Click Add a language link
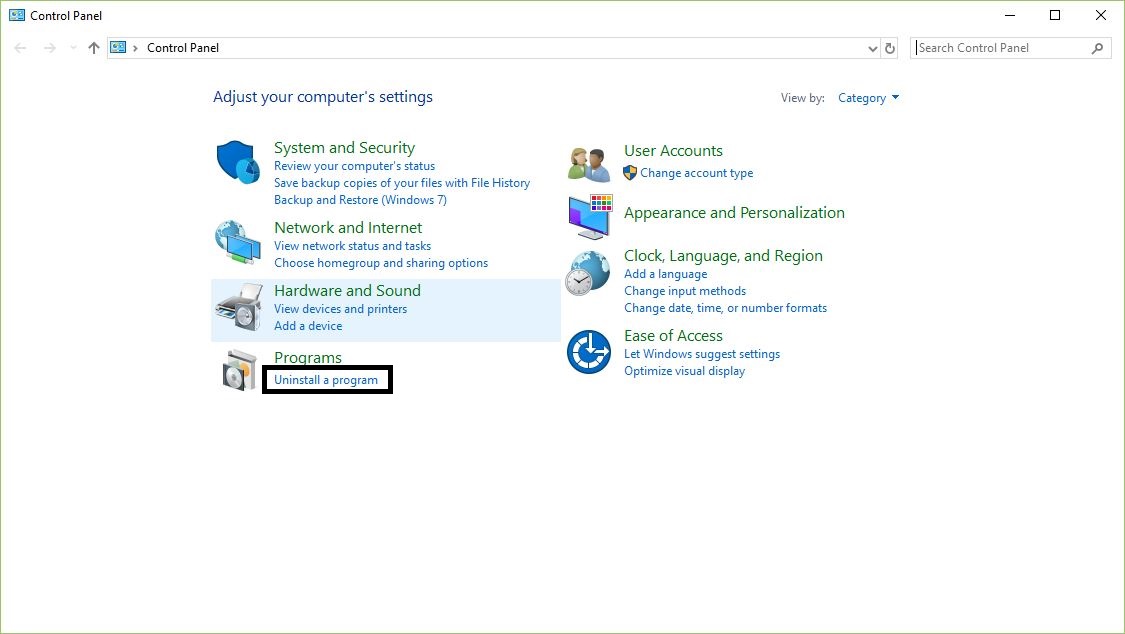 [666, 274]
